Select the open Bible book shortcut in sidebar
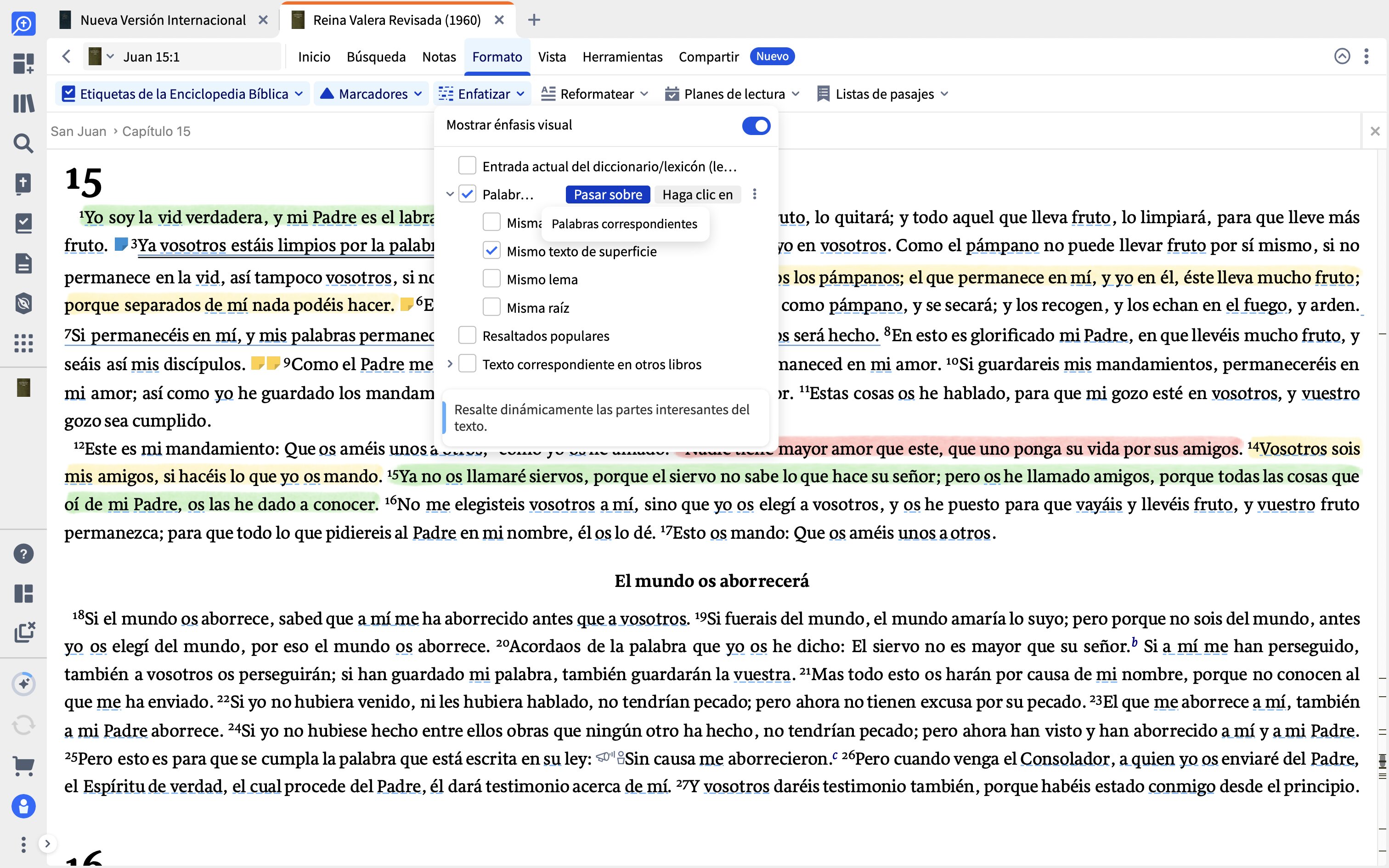The height and width of the screenshot is (868, 1389). click(23, 388)
